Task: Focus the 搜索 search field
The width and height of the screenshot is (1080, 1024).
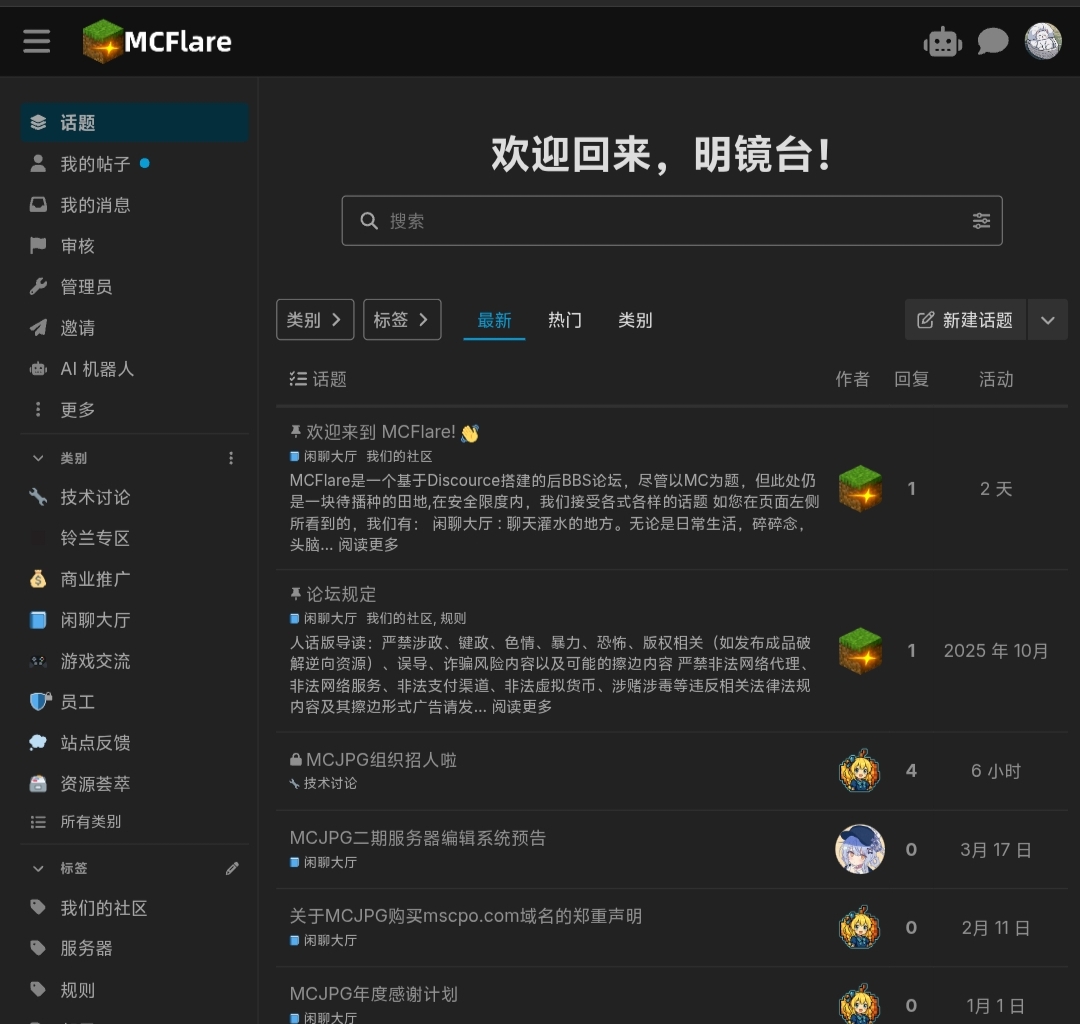Action: coord(672,220)
